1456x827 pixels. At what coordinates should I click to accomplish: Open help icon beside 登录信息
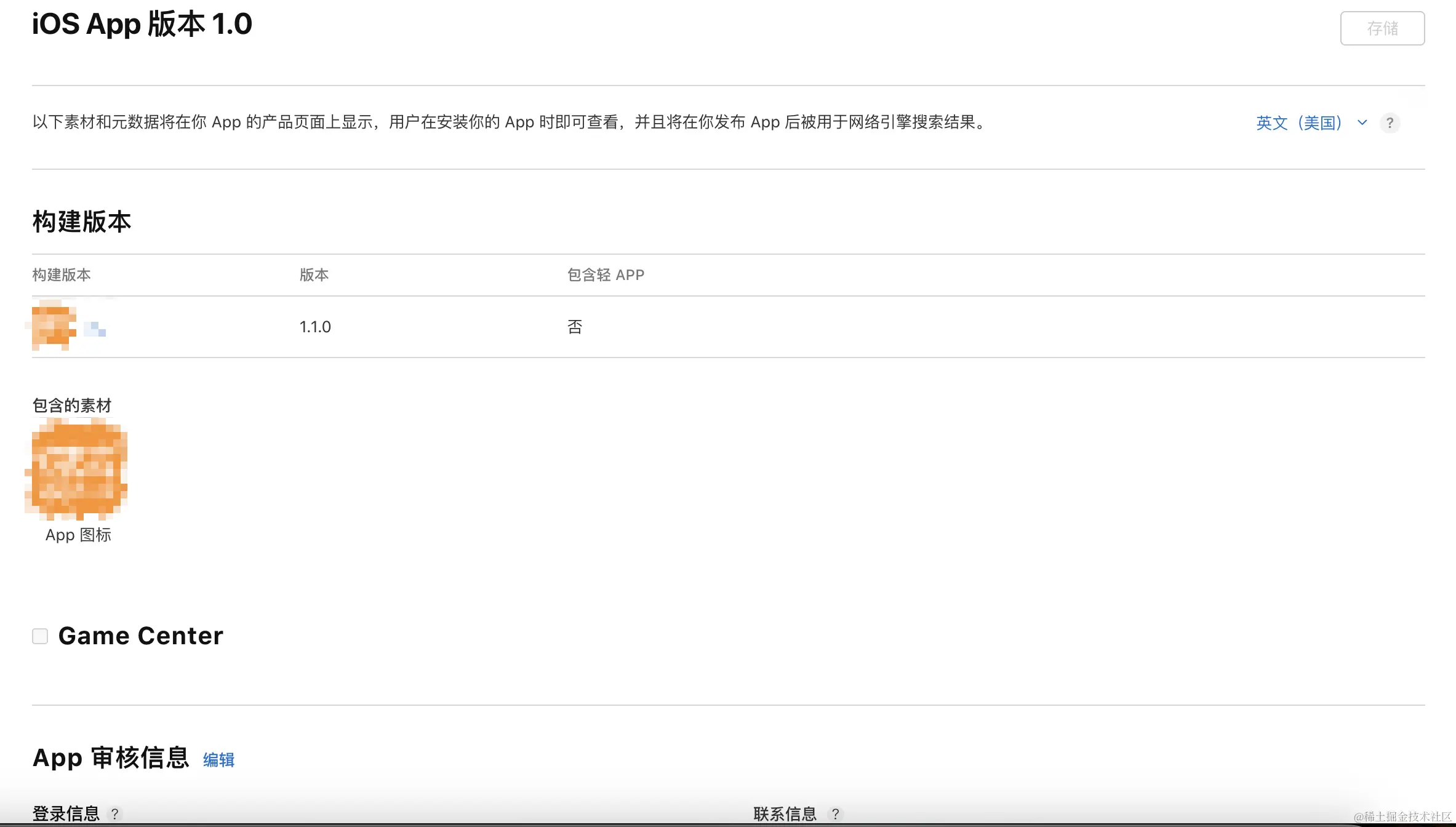coord(114,814)
